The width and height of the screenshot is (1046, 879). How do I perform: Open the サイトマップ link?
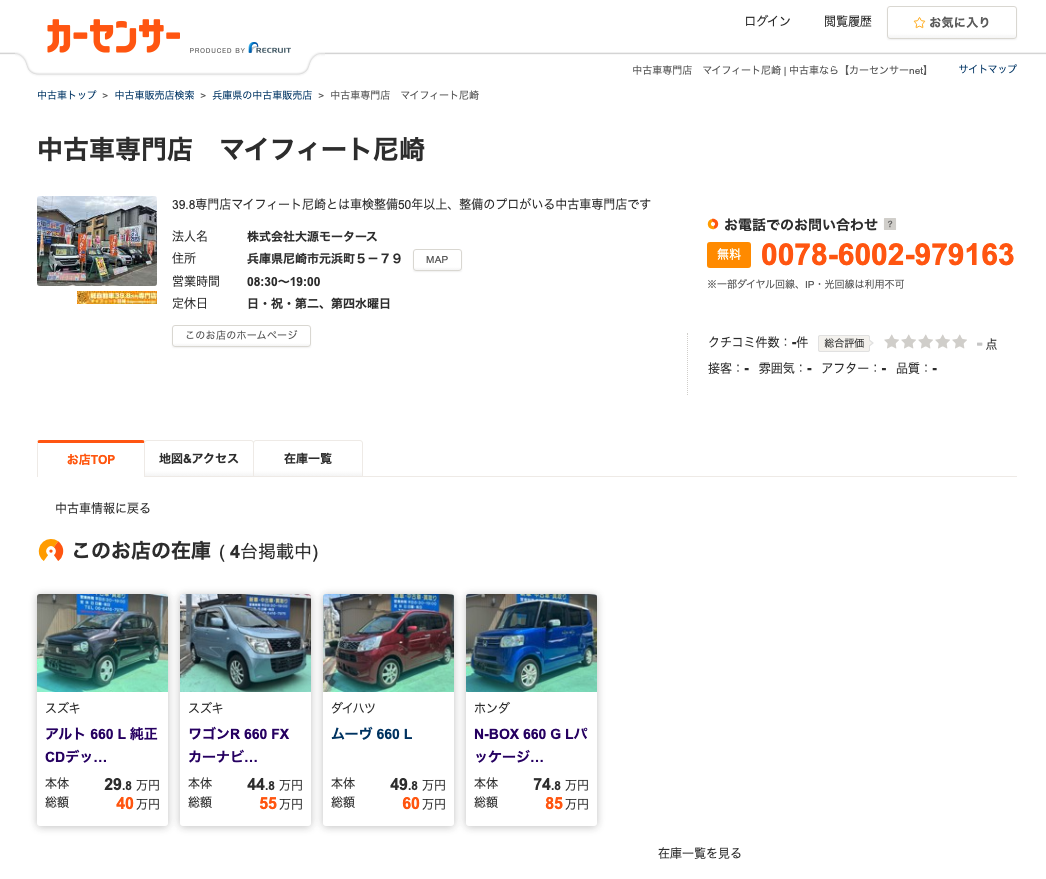tap(987, 69)
